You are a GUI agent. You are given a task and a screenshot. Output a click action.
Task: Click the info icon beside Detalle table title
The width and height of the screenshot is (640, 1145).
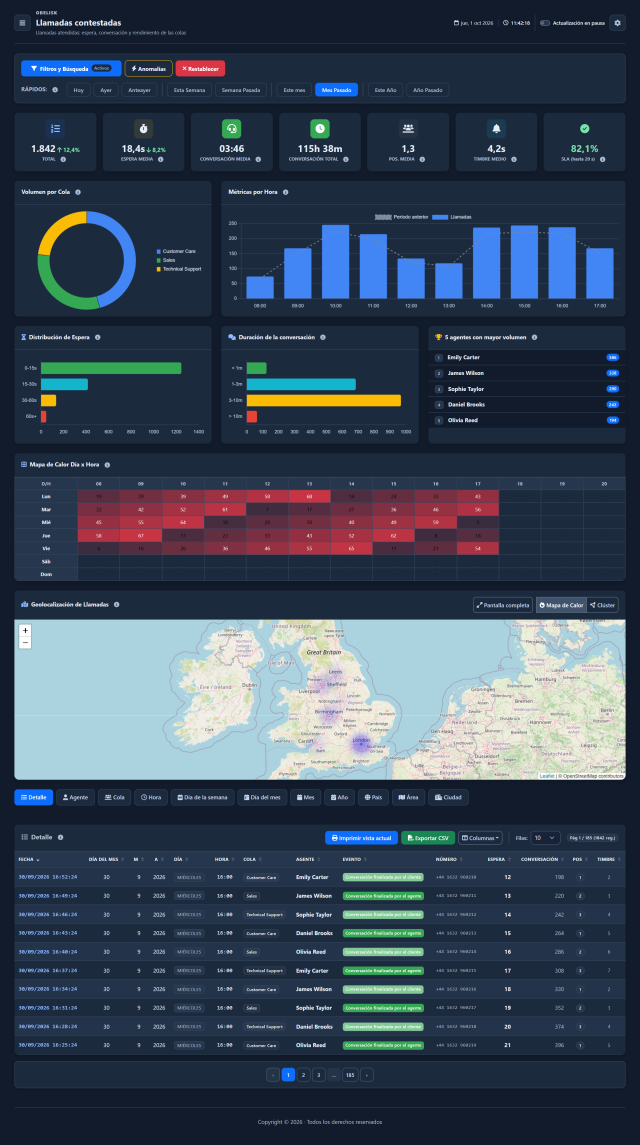[60, 838]
